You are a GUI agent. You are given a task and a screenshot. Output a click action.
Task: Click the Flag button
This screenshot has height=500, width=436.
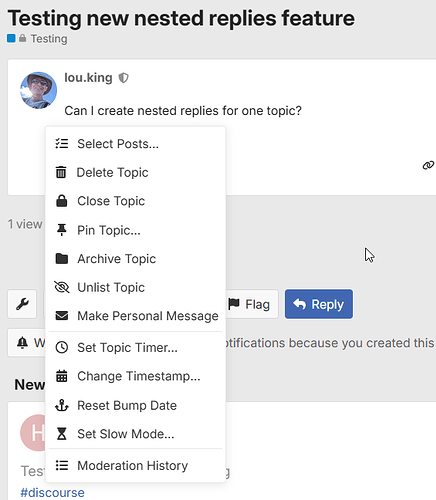click(251, 304)
